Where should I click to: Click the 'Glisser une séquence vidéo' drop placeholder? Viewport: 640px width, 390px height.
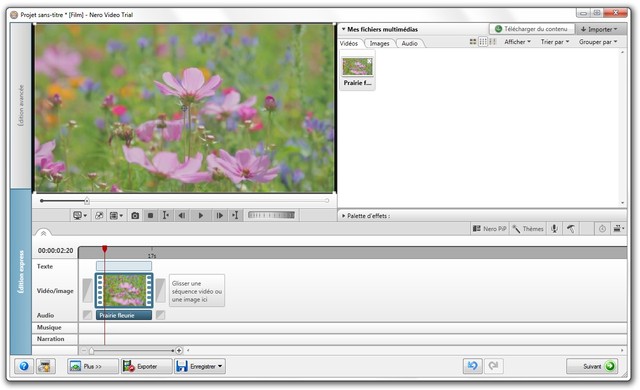pyautogui.click(x=197, y=291)
